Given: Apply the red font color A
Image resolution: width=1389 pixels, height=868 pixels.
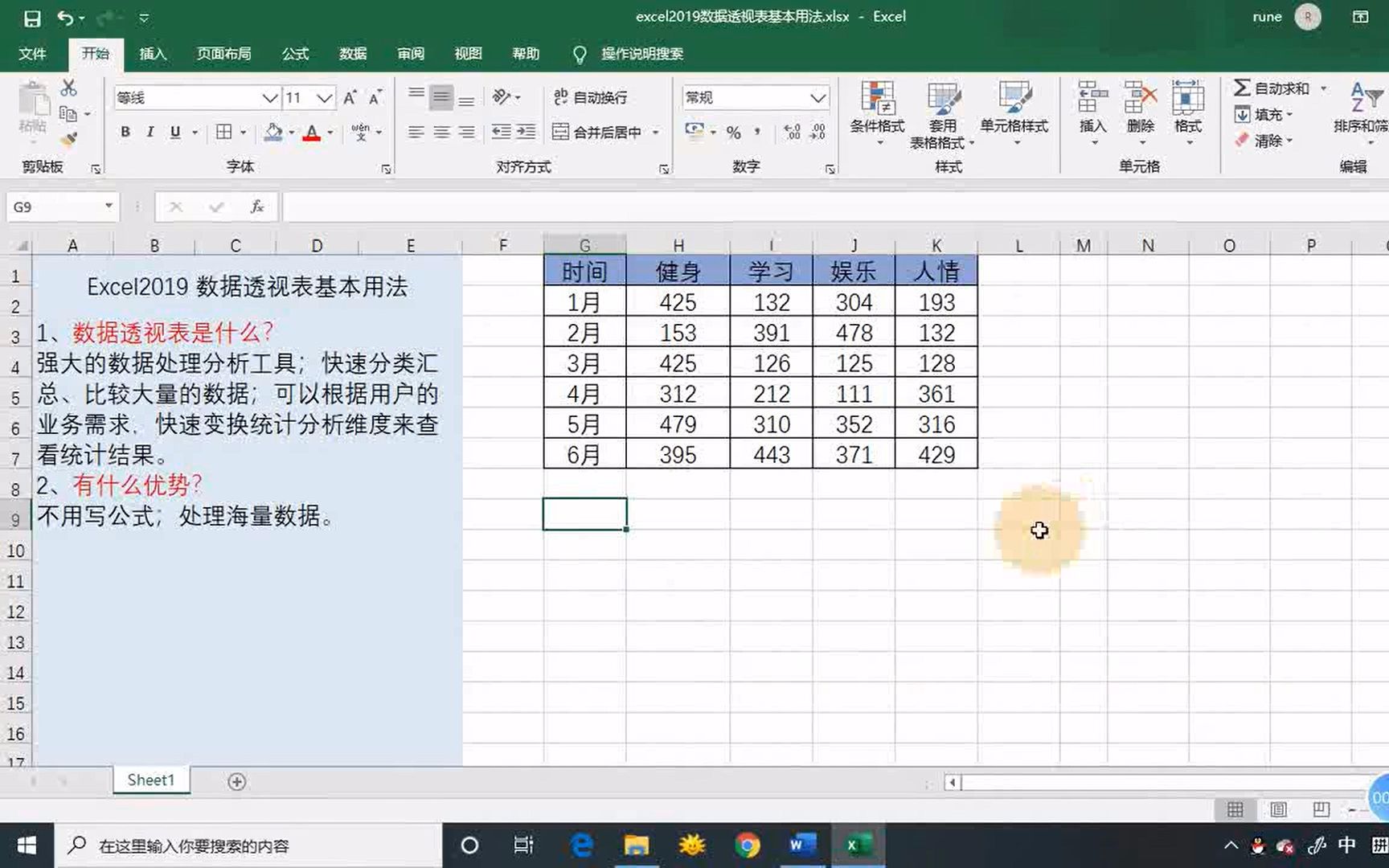Looking at the screenshot, I should click(312, 133).
